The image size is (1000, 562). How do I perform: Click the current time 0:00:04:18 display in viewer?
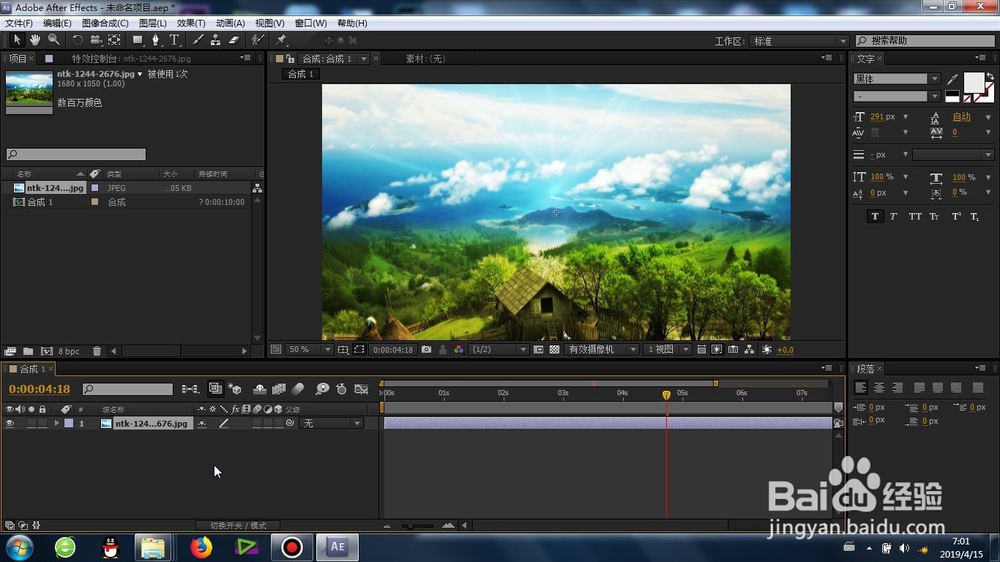pos(392,350)
